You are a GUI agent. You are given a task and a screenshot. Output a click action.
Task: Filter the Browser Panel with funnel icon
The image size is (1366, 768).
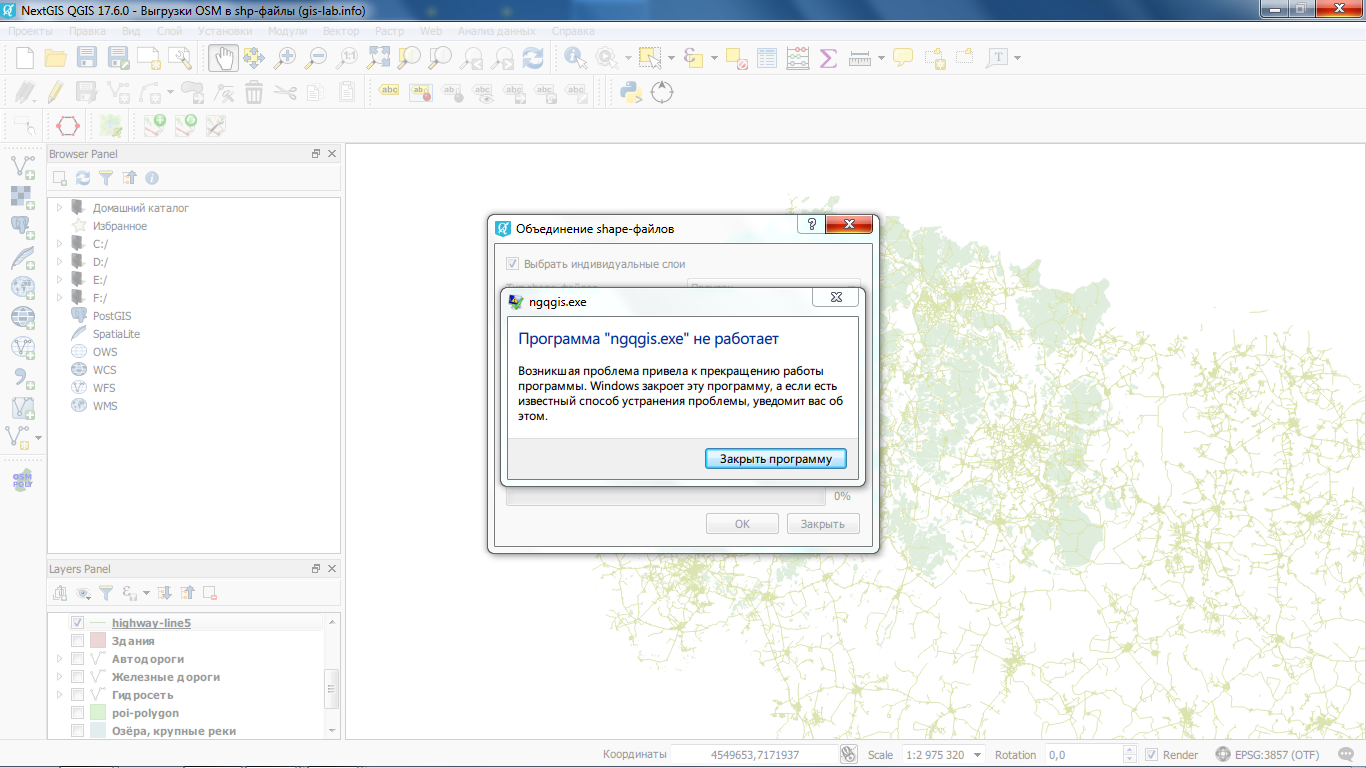(106, 178)
